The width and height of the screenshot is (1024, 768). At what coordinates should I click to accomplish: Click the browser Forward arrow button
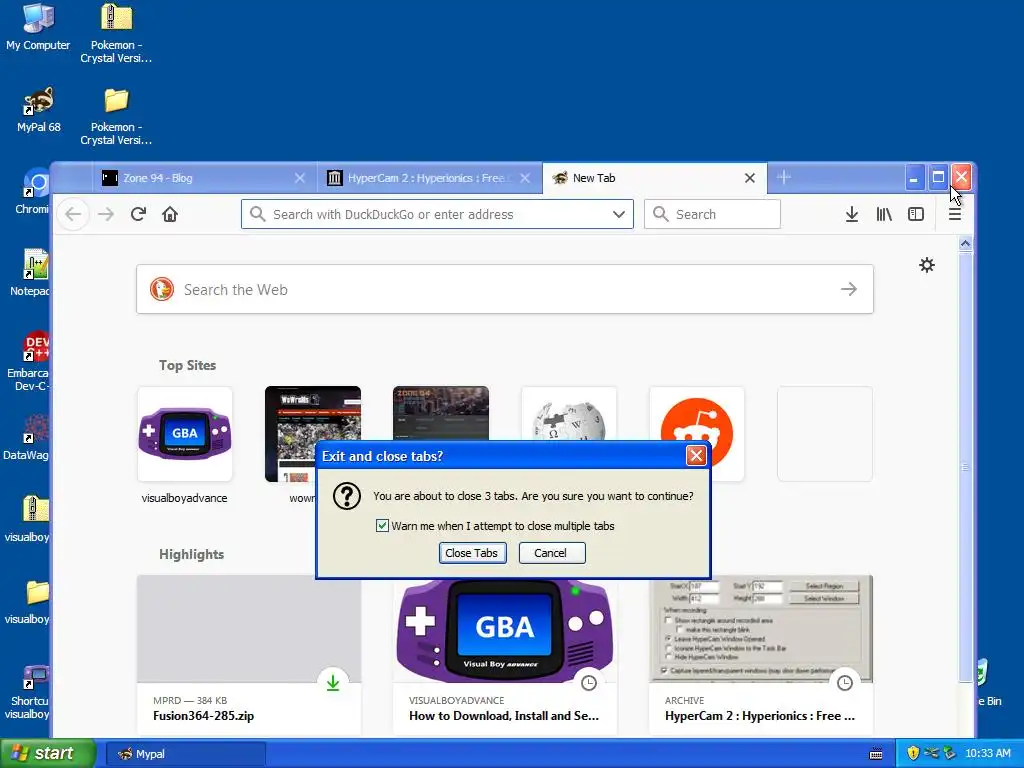click(x=106, y=214)
